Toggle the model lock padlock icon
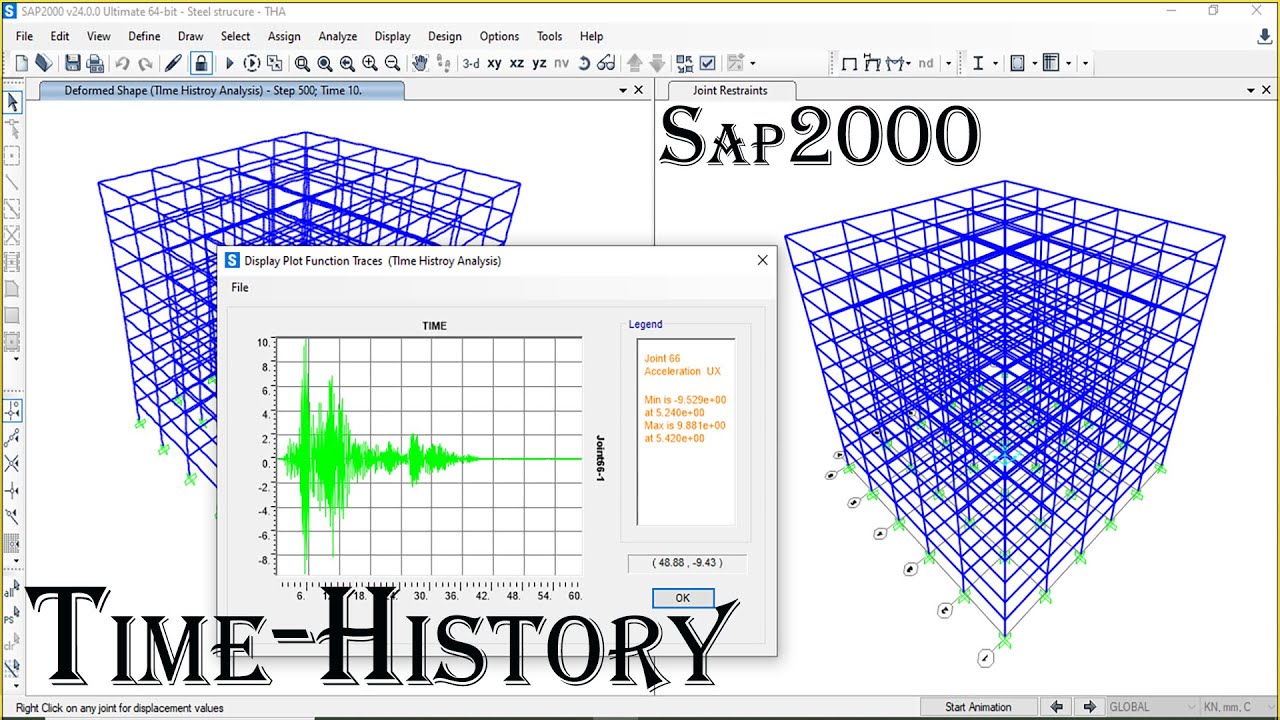This screenshot has width=1280, height=720. pyautogui.click(x=201, y=63)
